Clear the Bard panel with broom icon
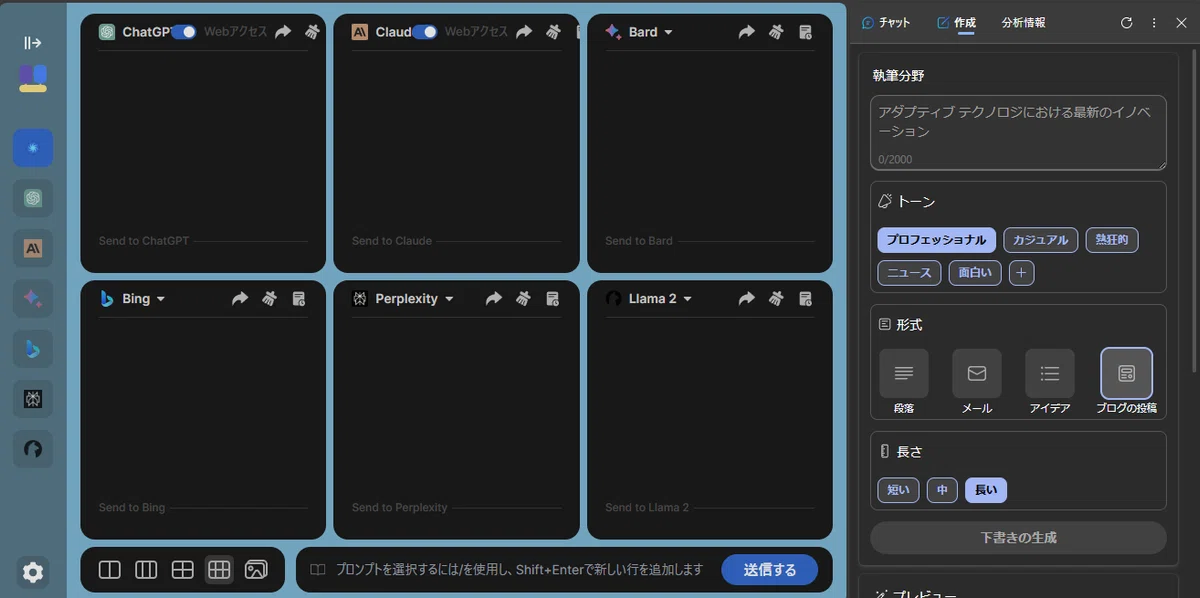The width and height of the screenshot is (1200, 598). pos(776,32)
